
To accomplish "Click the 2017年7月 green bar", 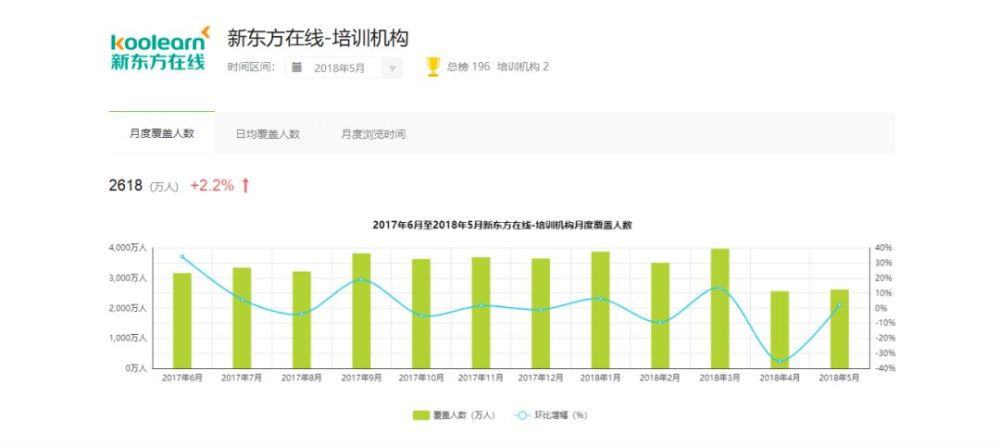I will click(242, 318).
